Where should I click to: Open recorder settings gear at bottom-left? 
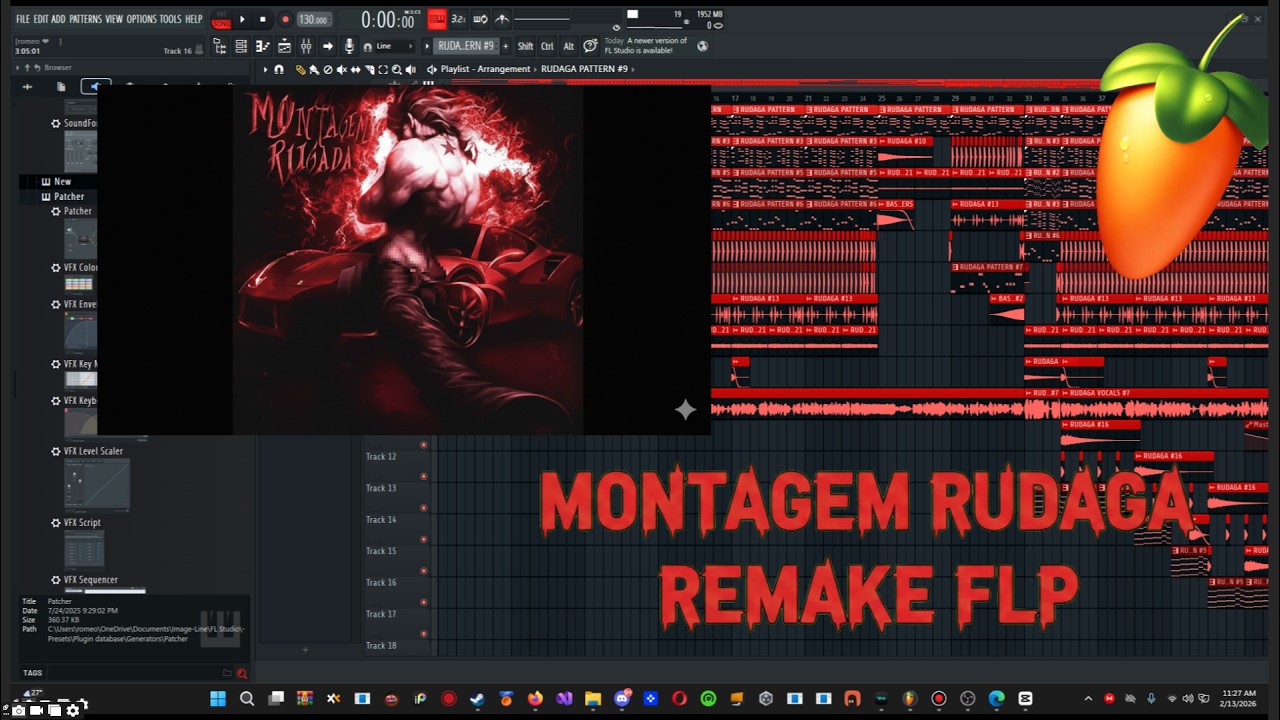click(72, 710)
